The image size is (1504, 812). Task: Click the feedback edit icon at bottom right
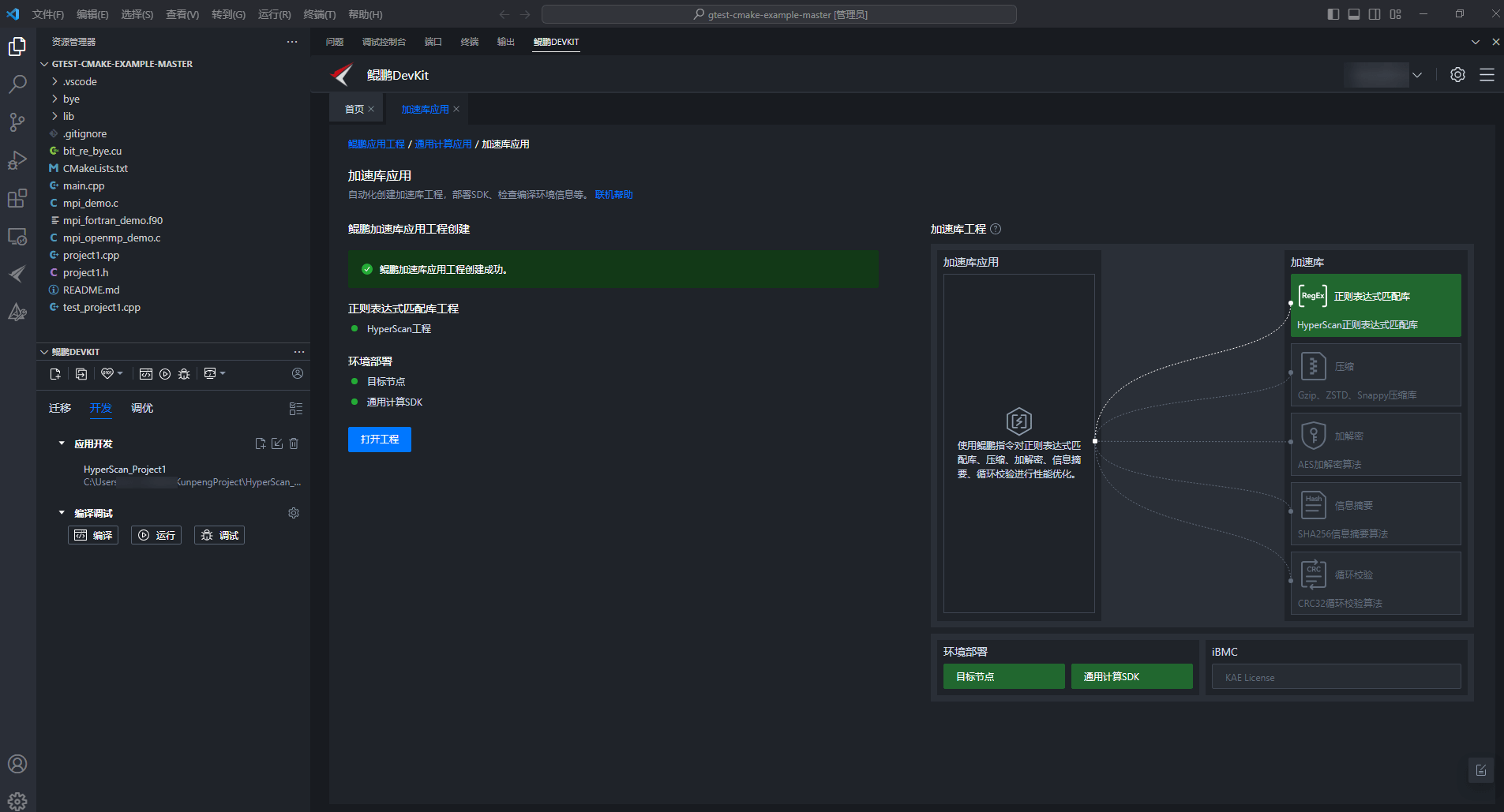[1481, 770]
